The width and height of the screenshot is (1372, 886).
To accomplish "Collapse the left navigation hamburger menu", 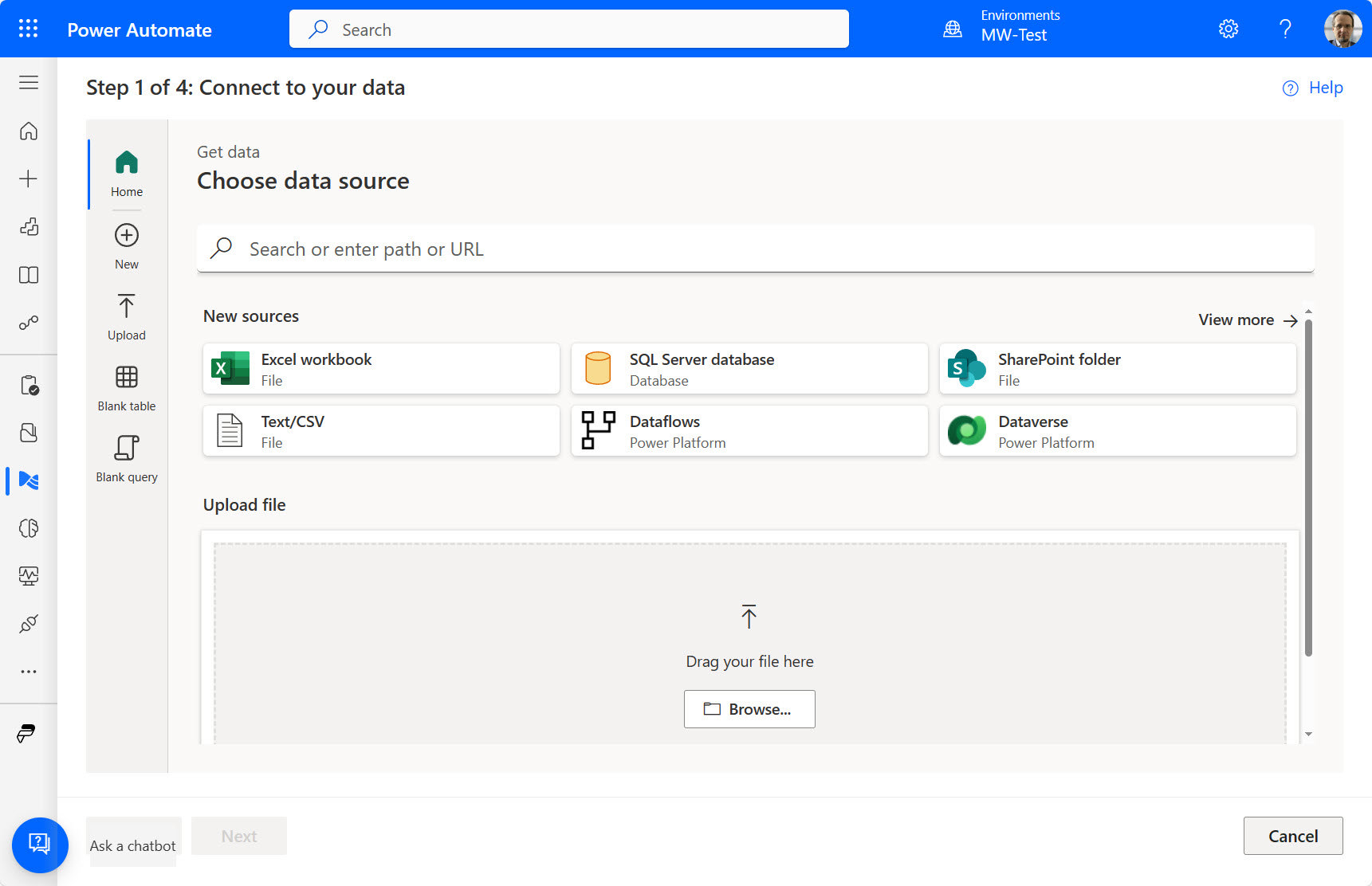I will click(29, 83).
